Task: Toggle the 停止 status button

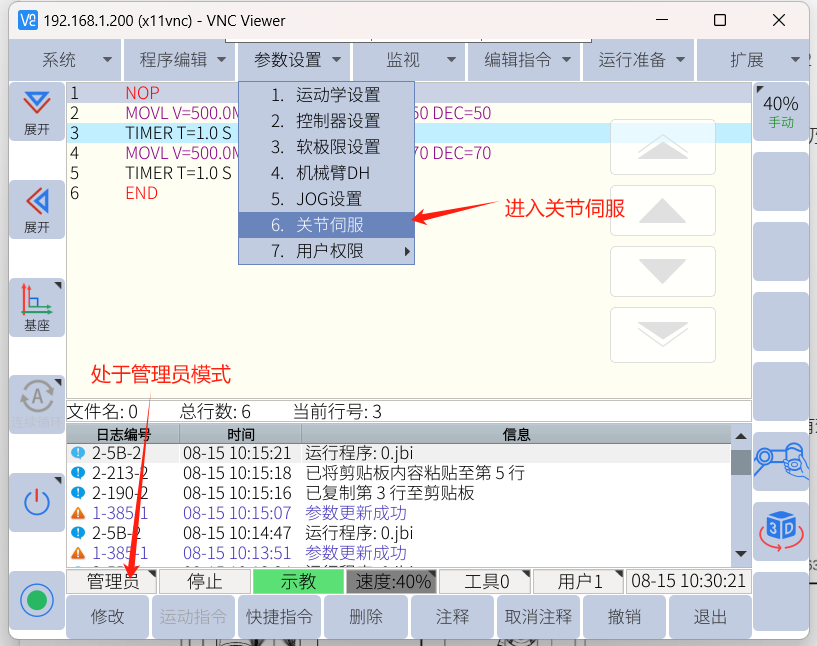Action: 205,581
